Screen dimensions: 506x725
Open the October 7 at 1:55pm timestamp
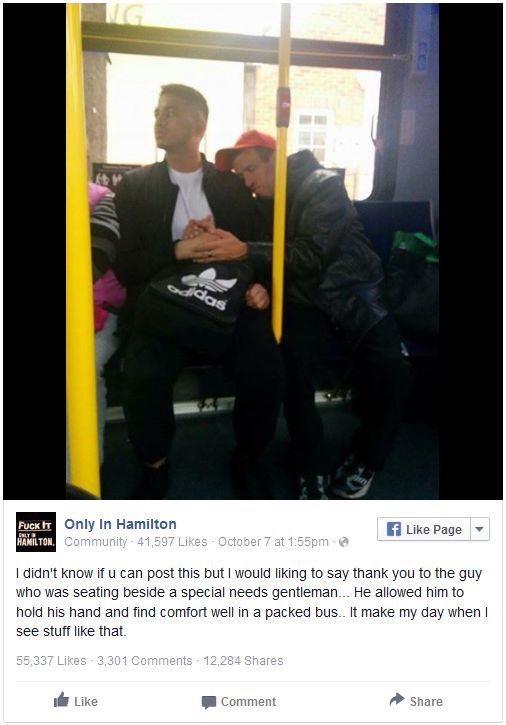[273, 542]
